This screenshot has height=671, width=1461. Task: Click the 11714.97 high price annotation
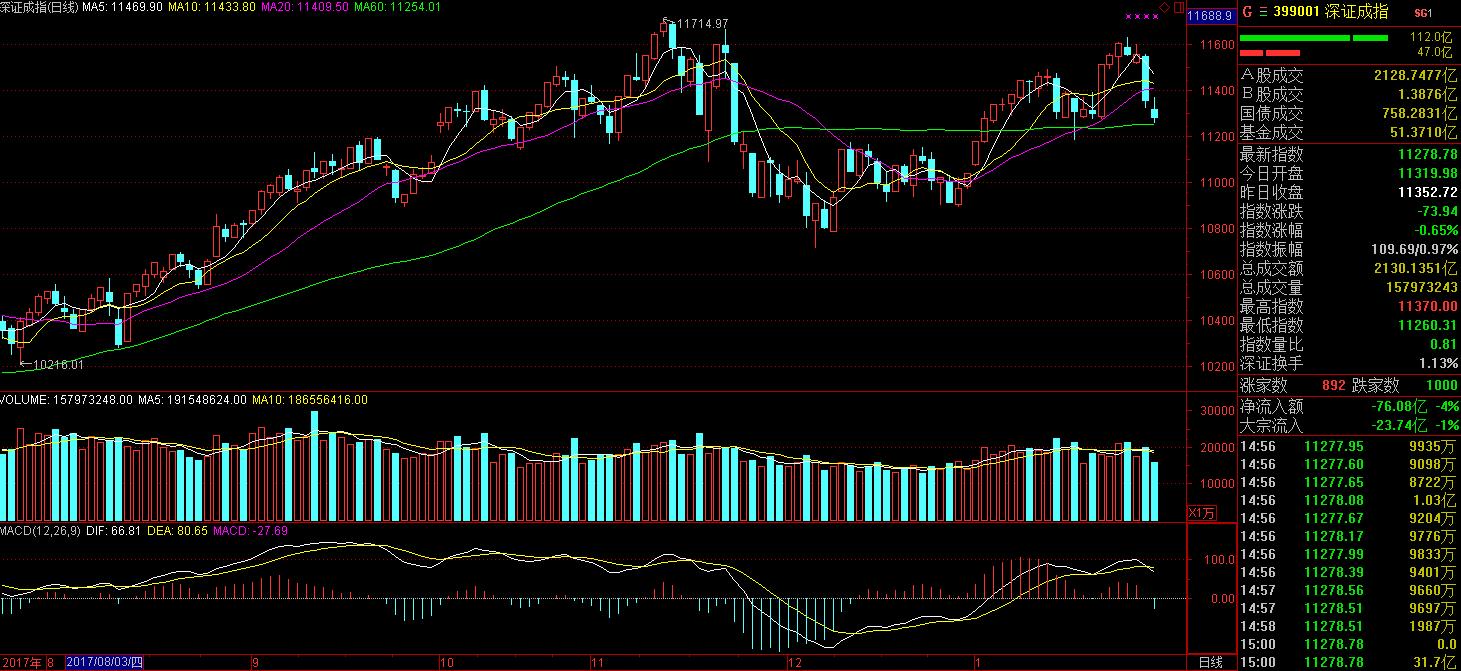[x=702, y=23]
